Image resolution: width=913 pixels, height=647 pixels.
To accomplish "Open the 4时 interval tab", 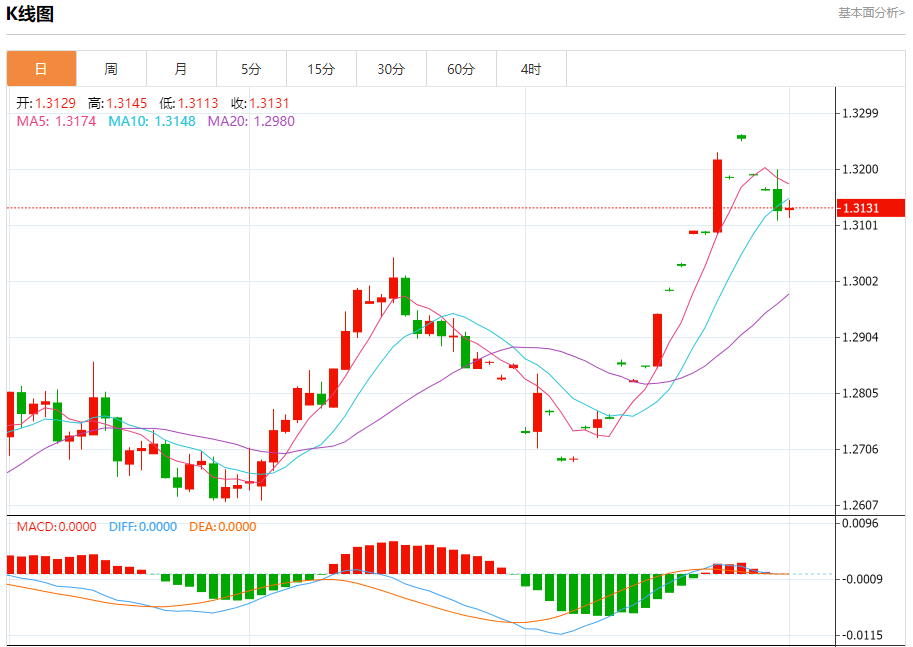I will (x=530, y=69).
